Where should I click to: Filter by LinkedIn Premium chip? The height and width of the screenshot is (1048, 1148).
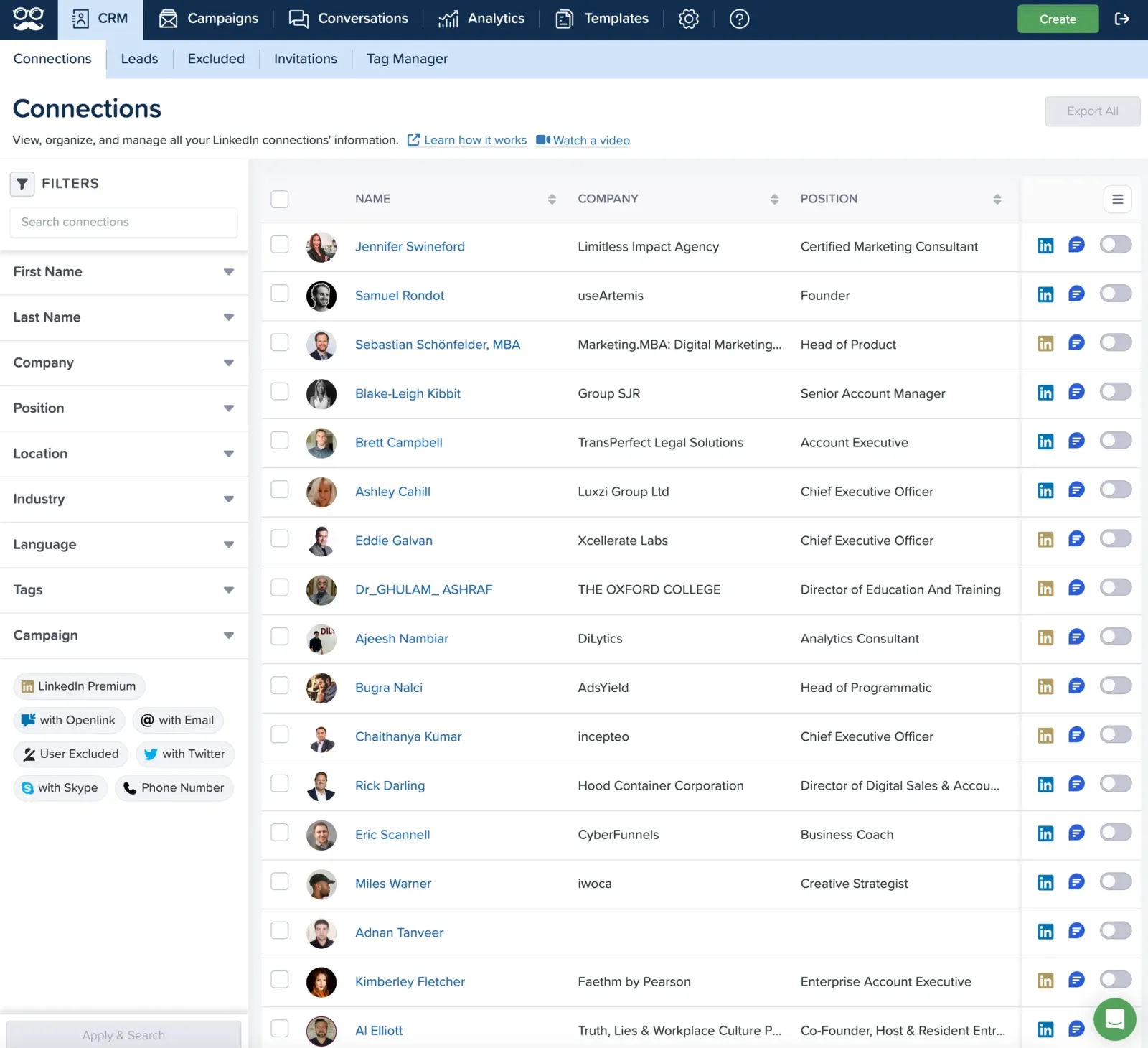(79, 686)
